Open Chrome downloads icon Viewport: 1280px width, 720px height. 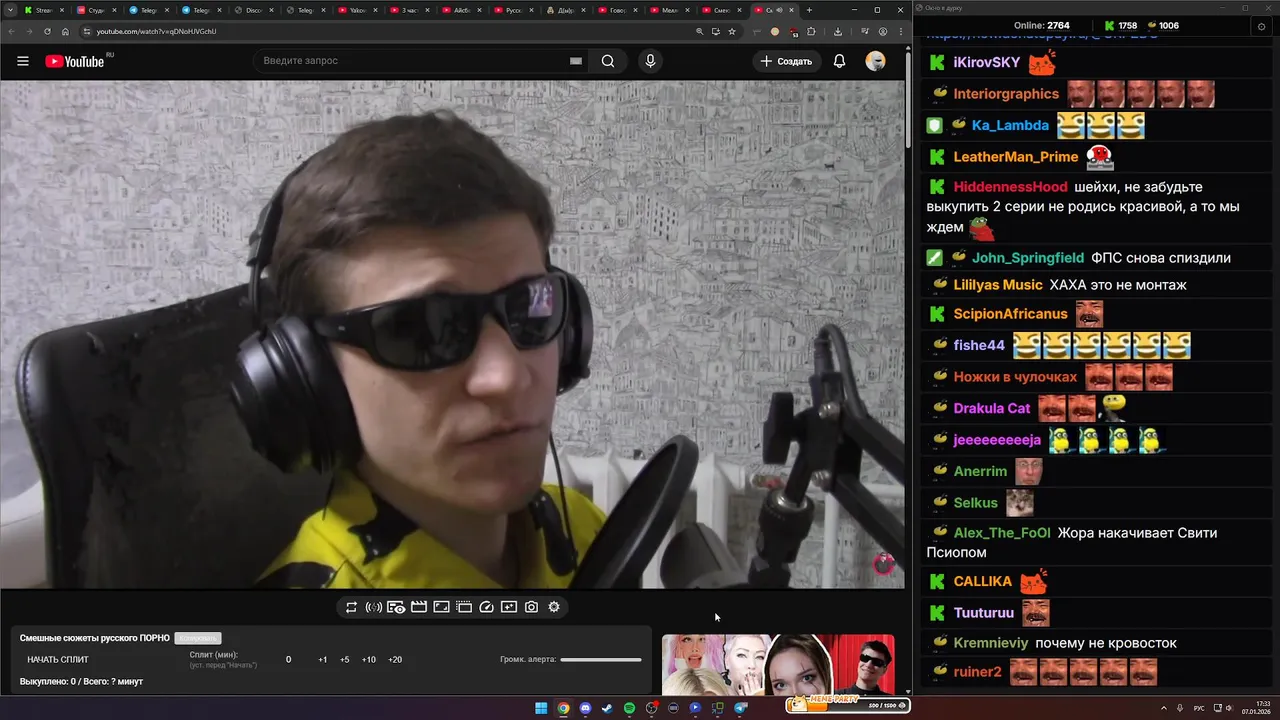coord(838,31)
